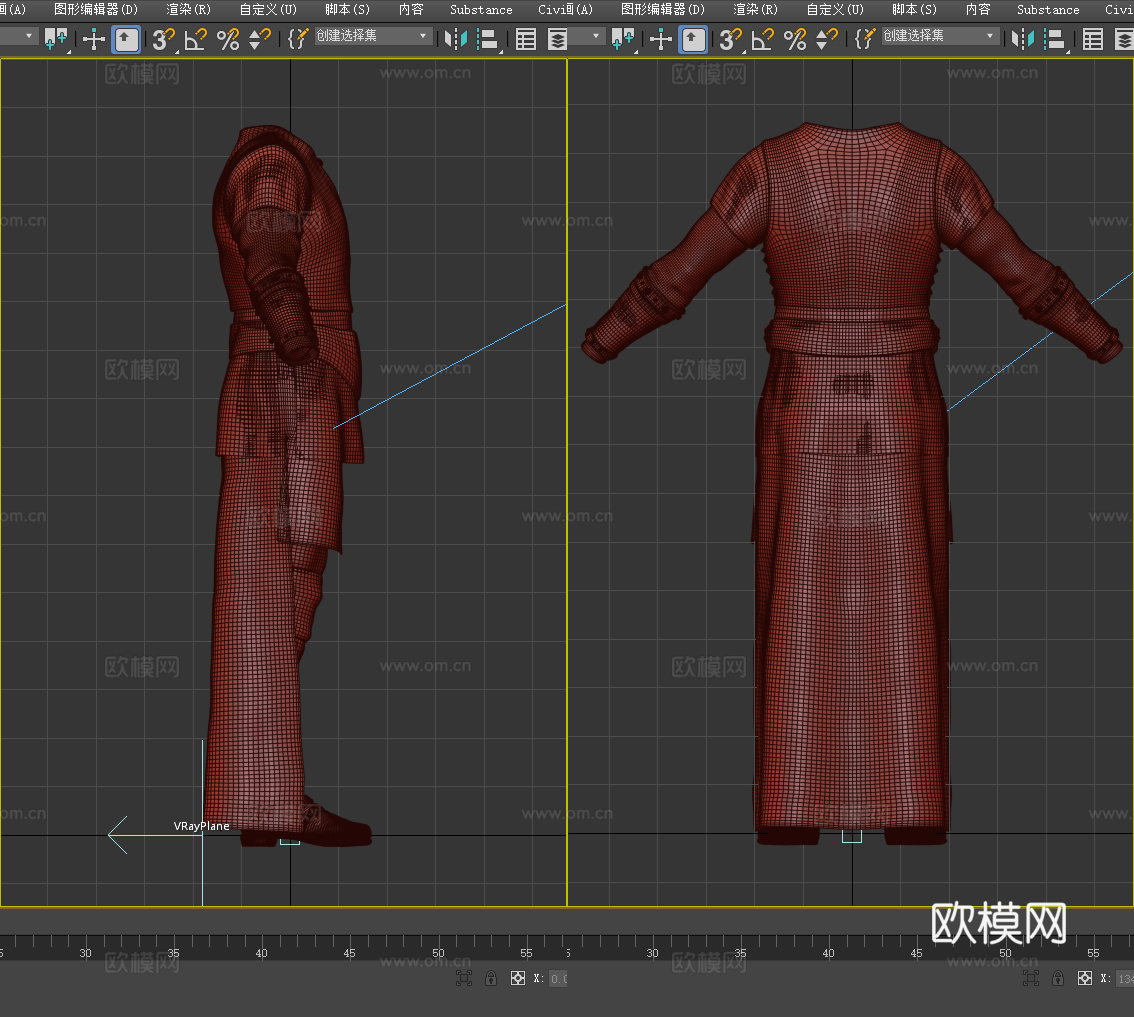Click Align tool icon in left window

tap(489, 39)
